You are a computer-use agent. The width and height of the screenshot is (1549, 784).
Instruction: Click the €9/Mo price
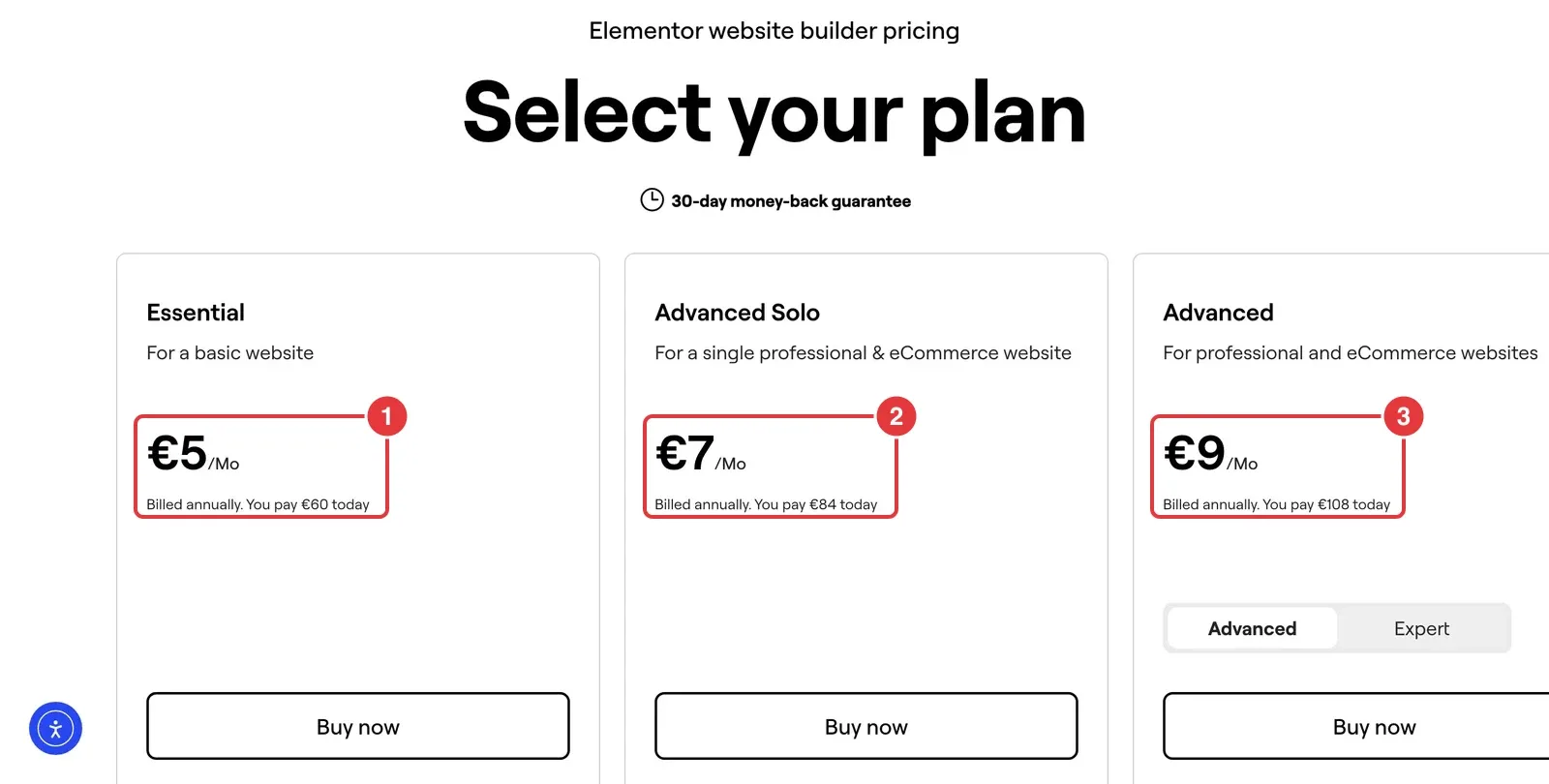pyautogui.click(x=1210, y=453)
